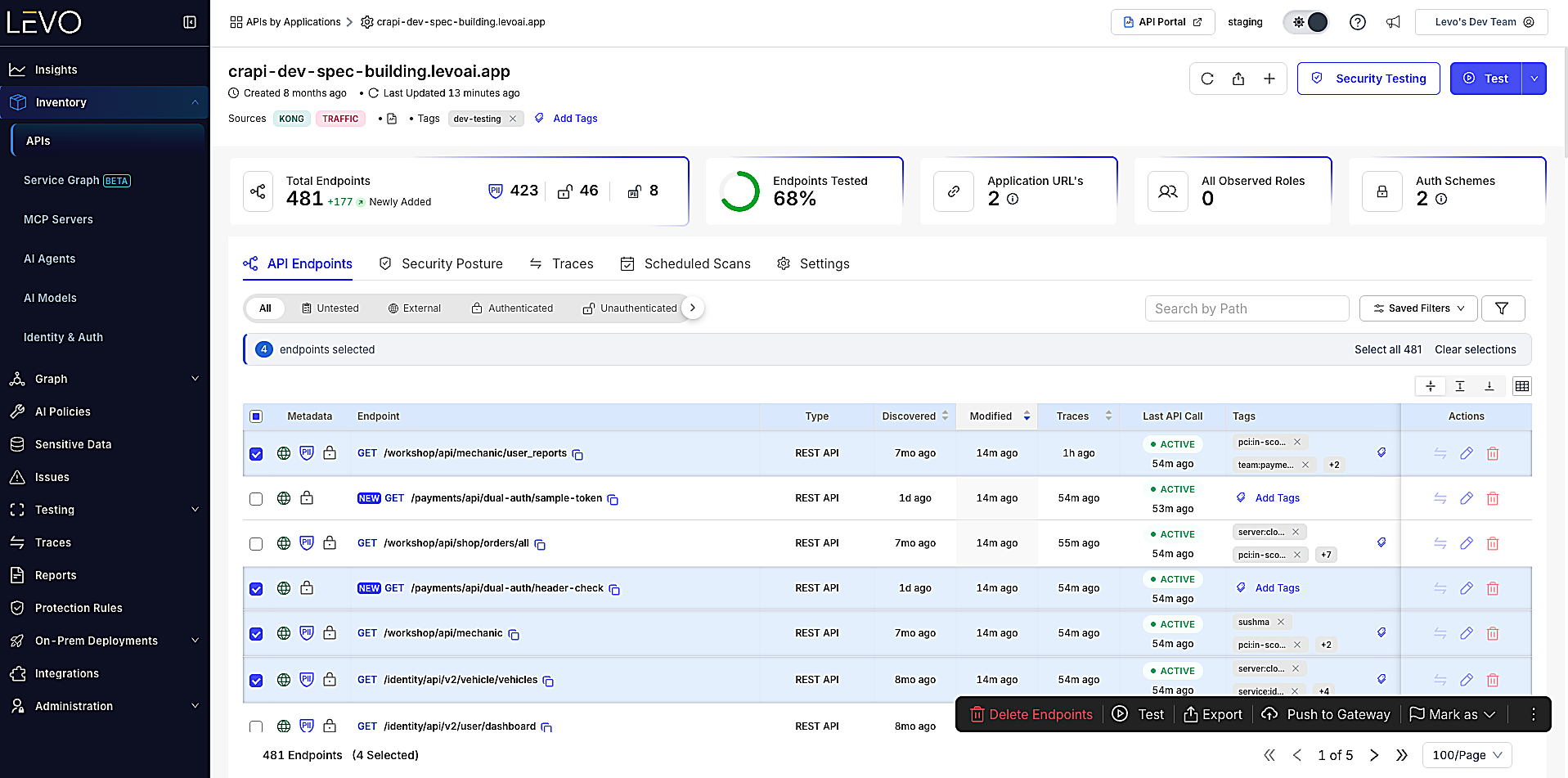
Task: Go to the last page double-arrow
Action: 1402,755
